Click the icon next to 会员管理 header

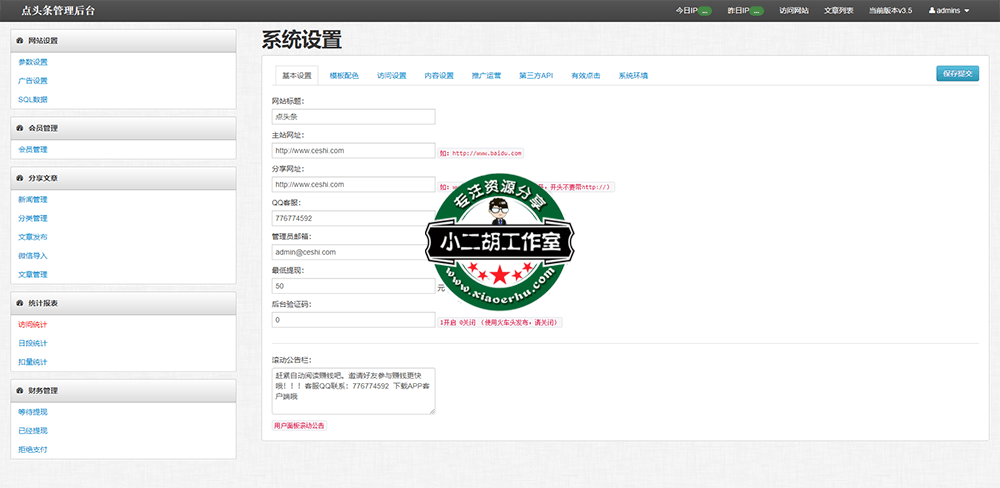click(20, 128)
